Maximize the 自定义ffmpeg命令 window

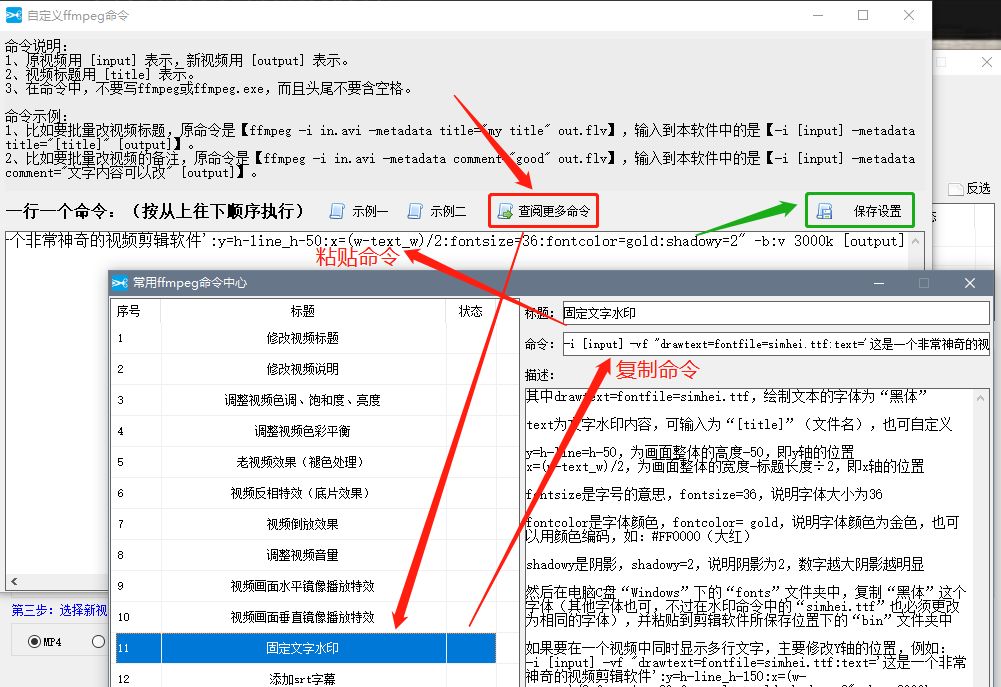[863, 15]
